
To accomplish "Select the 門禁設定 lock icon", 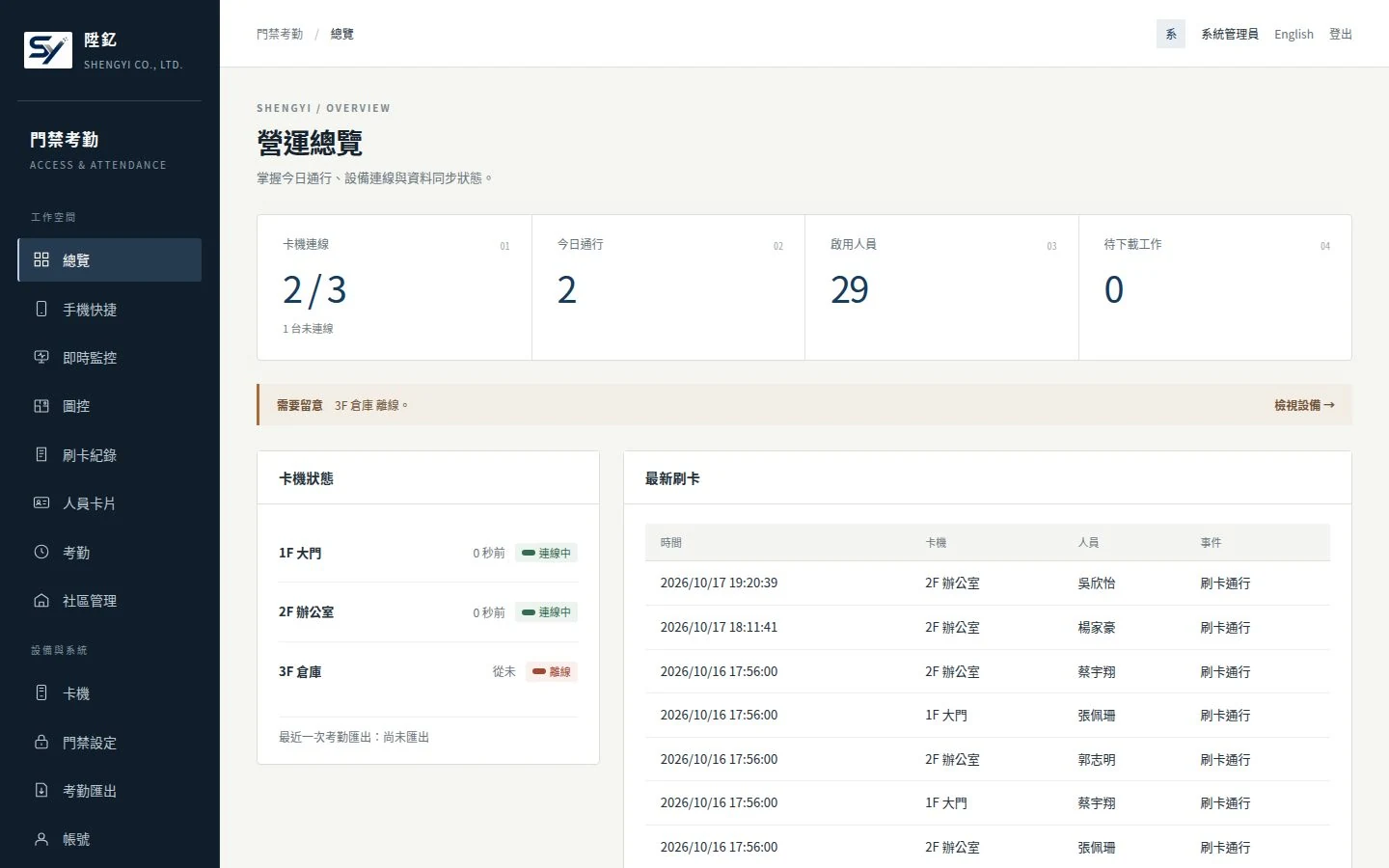I will tap(41, 742).
